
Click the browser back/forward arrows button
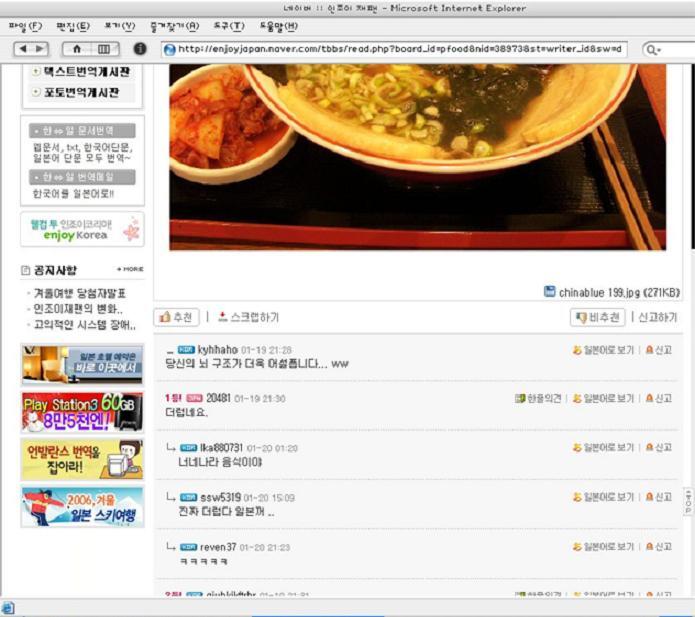point(30,48)
